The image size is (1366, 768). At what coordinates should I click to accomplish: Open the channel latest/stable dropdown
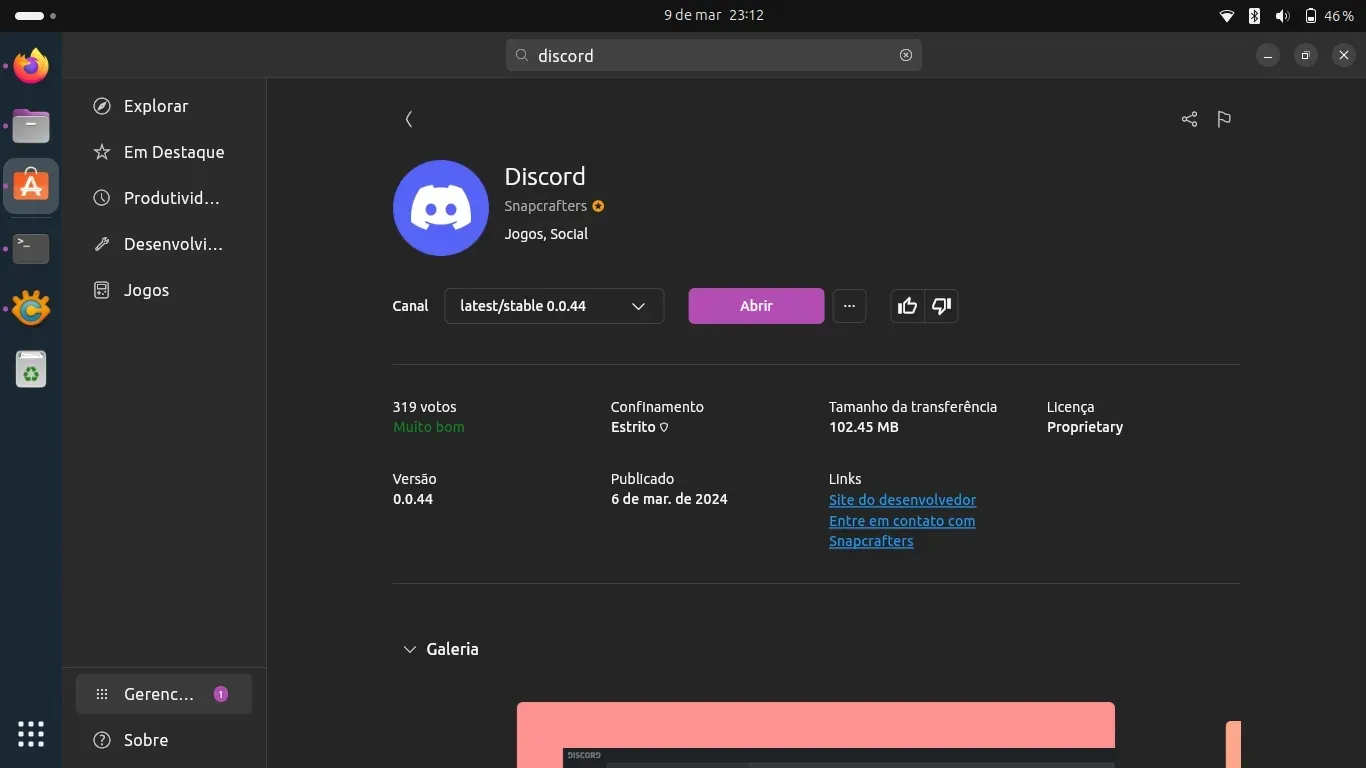click(x=554, y=306)
